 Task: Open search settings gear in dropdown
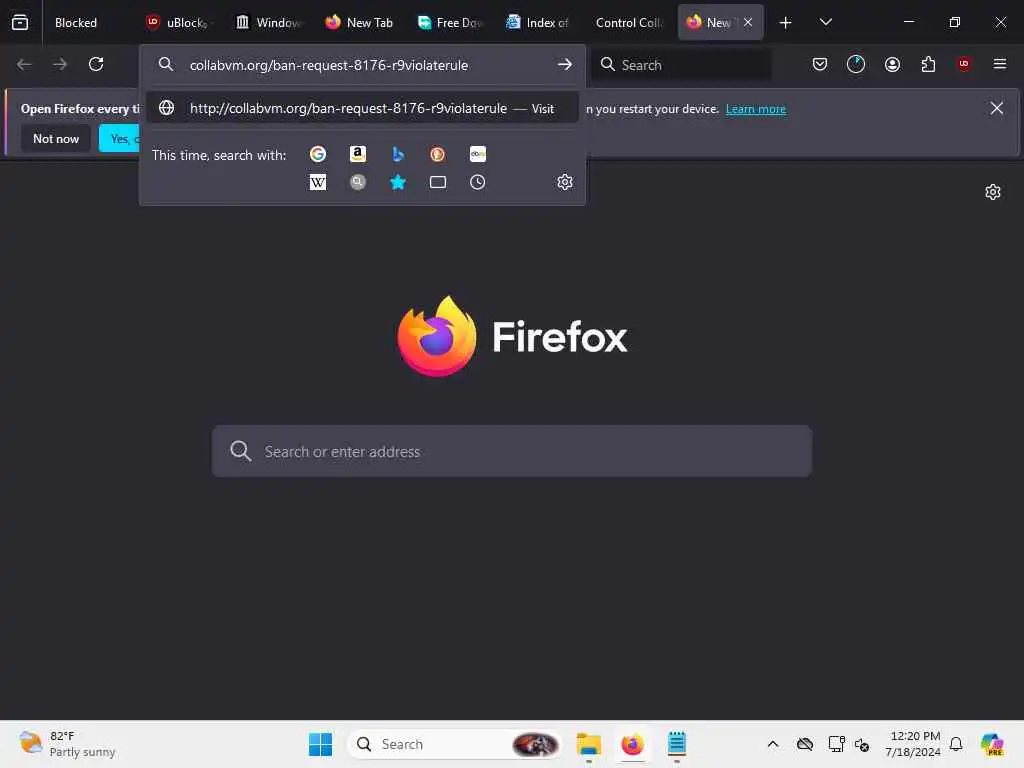pos(565,182)
